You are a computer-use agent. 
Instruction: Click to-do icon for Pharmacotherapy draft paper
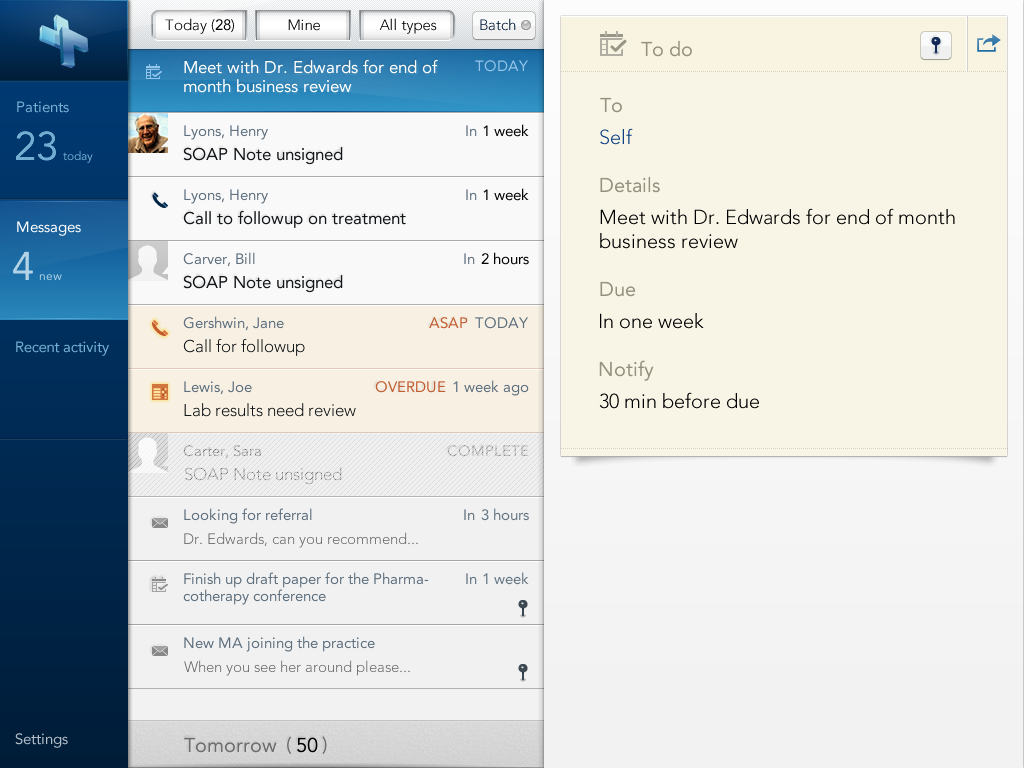pyautogui.click(x=160, y=584)
